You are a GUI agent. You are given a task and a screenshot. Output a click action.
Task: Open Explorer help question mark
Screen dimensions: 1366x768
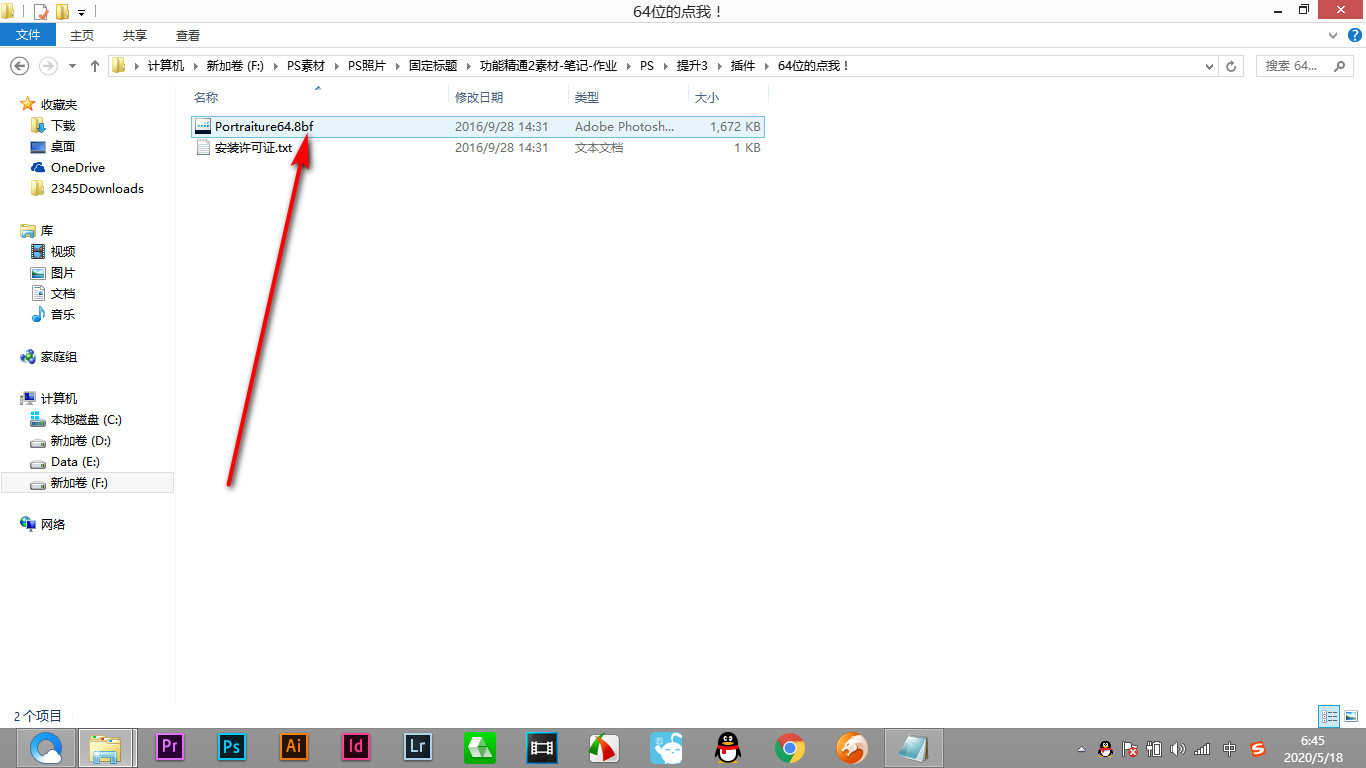(x=1355, y=35)
